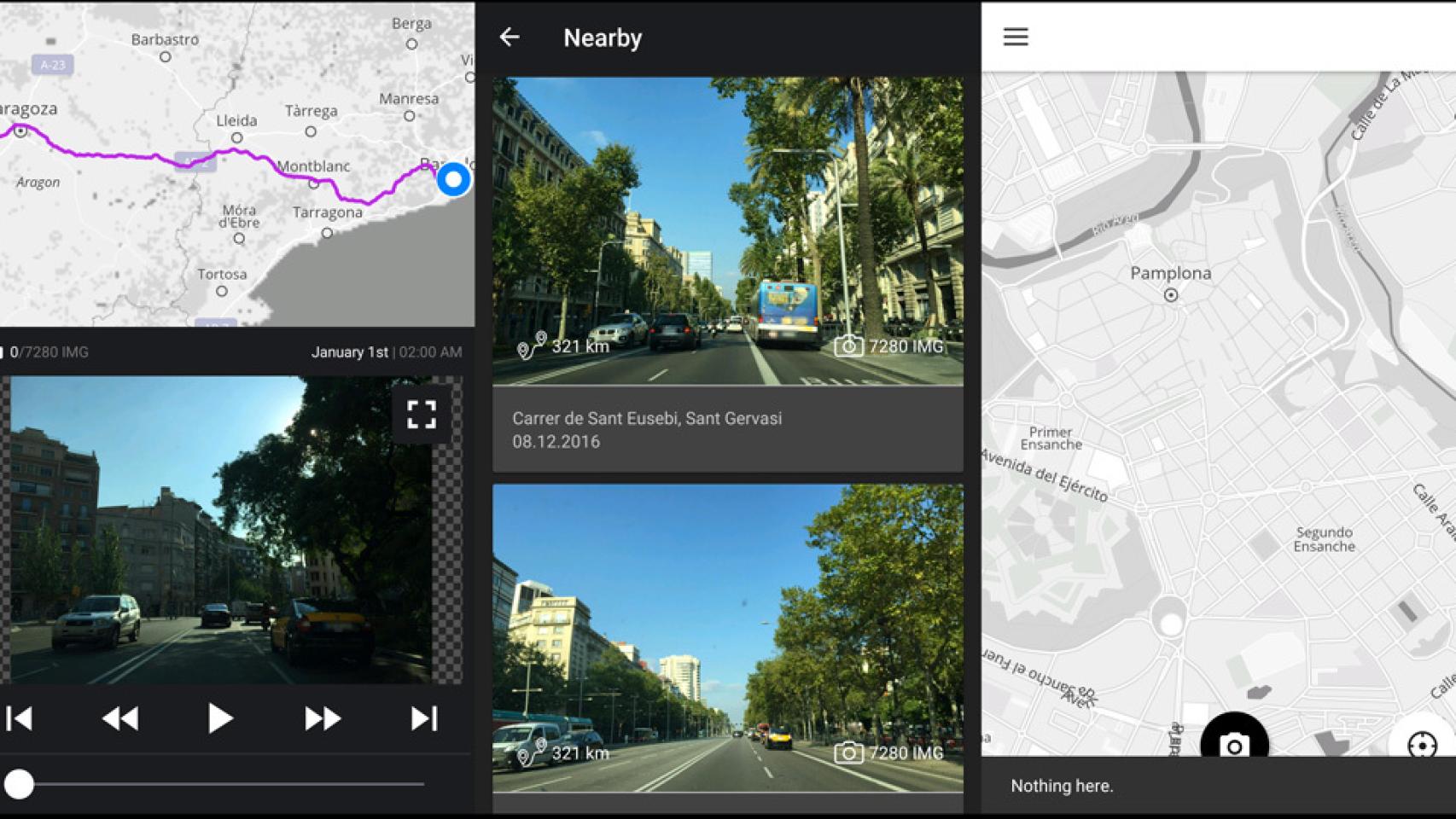Select the Nearby screen title
Image resolution: width=1456 pixels, height=819 pixels.
click(x=602, y=37)
